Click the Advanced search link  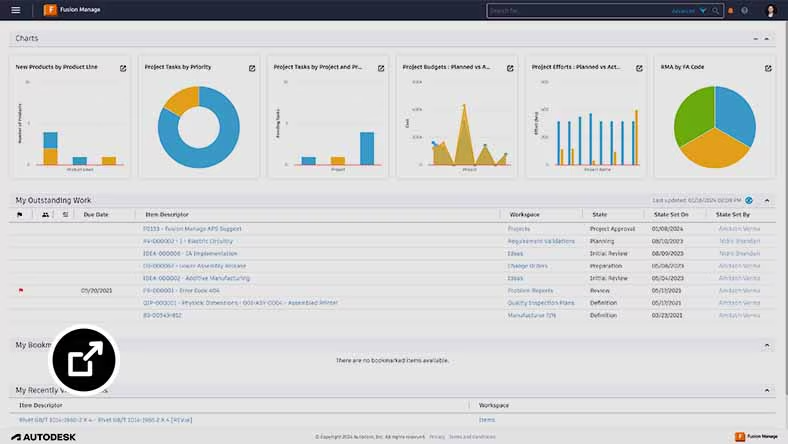coord(683,11)
